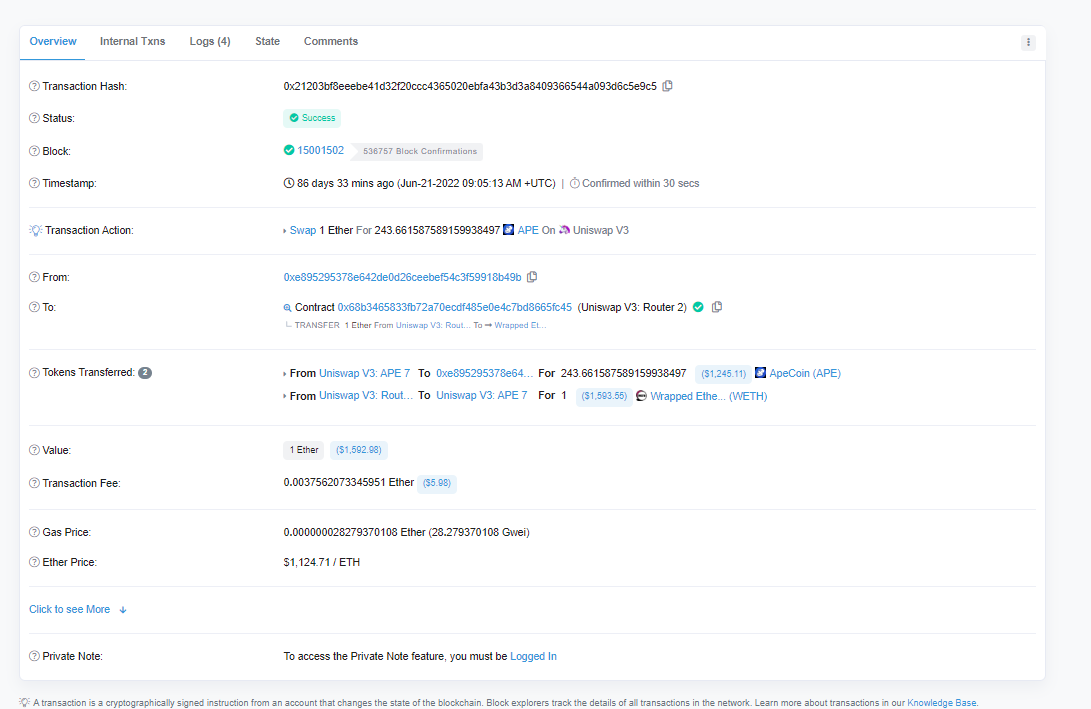Click help icon beside Status
The width and height of the screenshot is (1091, 709).
[34, 118]
